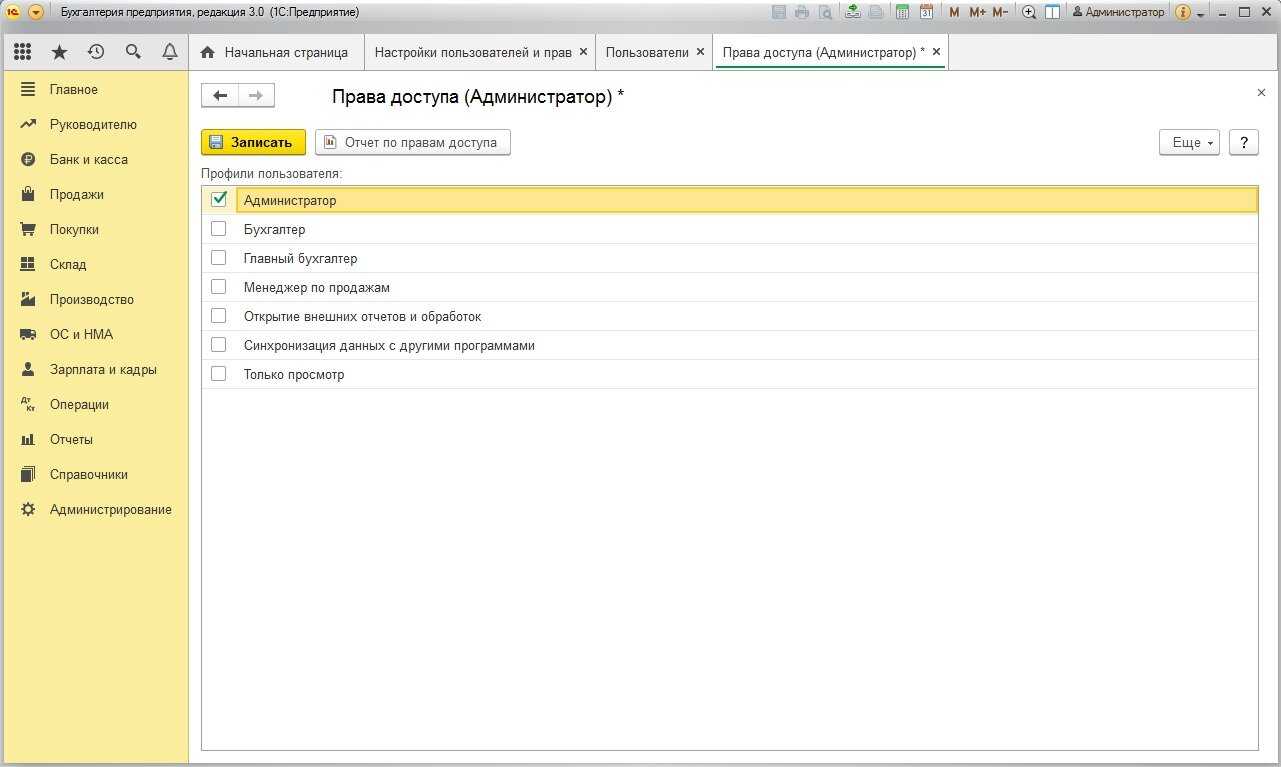The image size is (1281, 767).
Task: Click the Зарплата и кадры person icon
Action: tap(28, 369)
